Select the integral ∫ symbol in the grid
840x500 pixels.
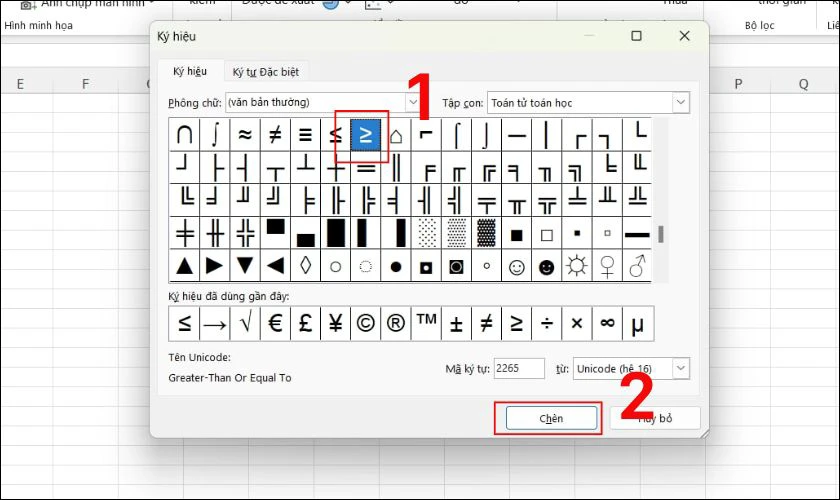214,135
